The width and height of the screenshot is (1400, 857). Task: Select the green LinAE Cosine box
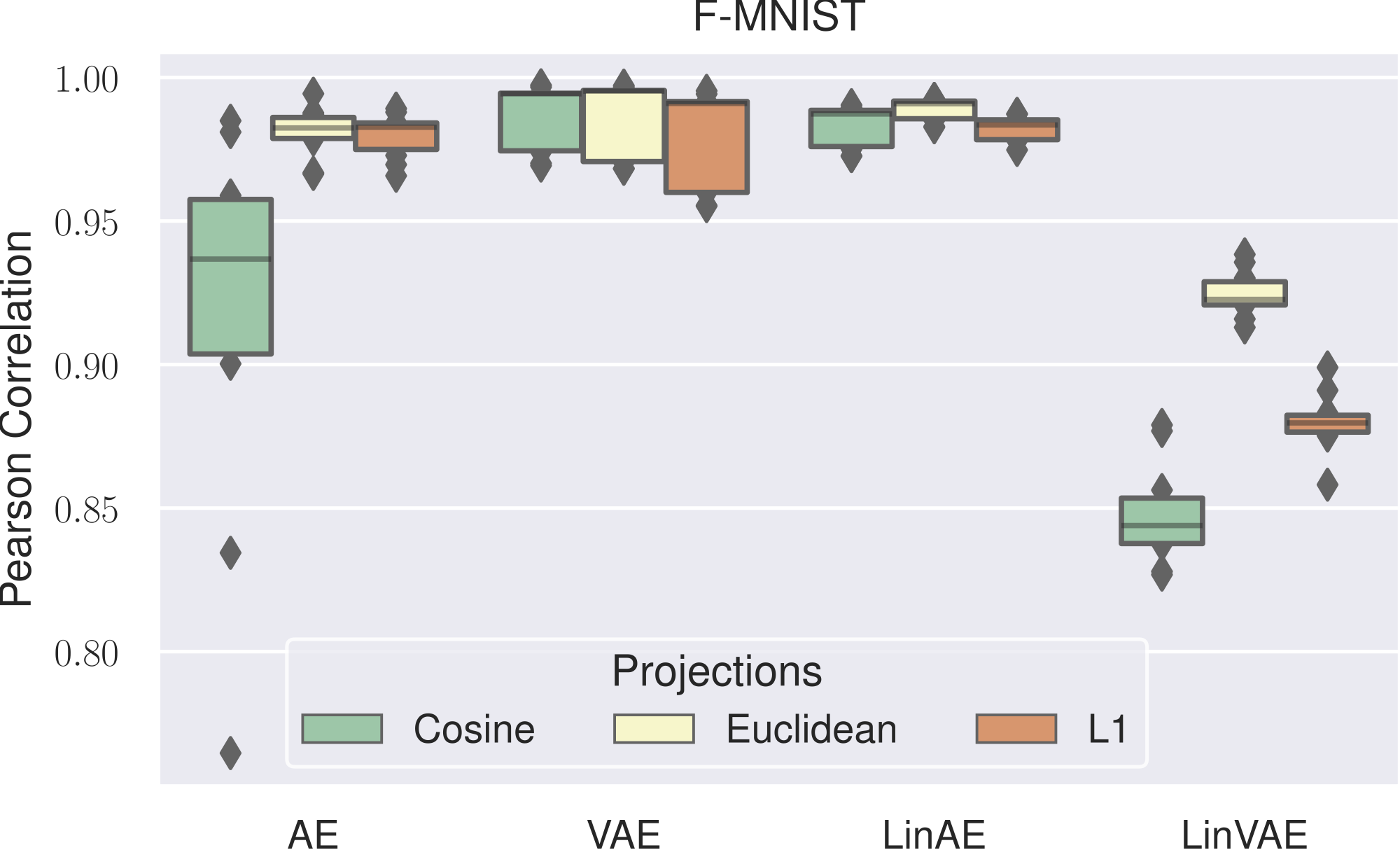[x=851, y=128]
